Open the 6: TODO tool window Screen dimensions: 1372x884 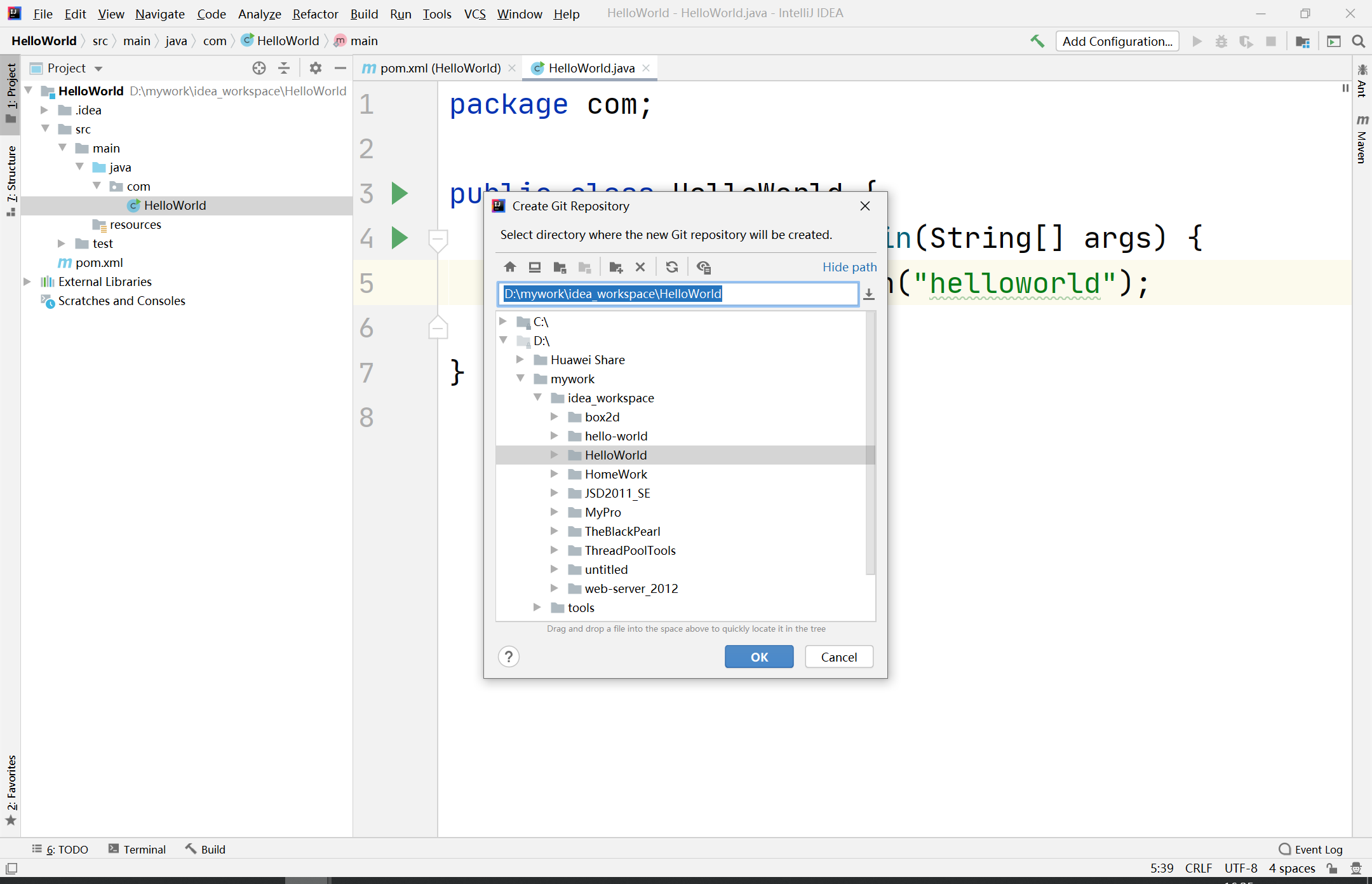point(60,850)
